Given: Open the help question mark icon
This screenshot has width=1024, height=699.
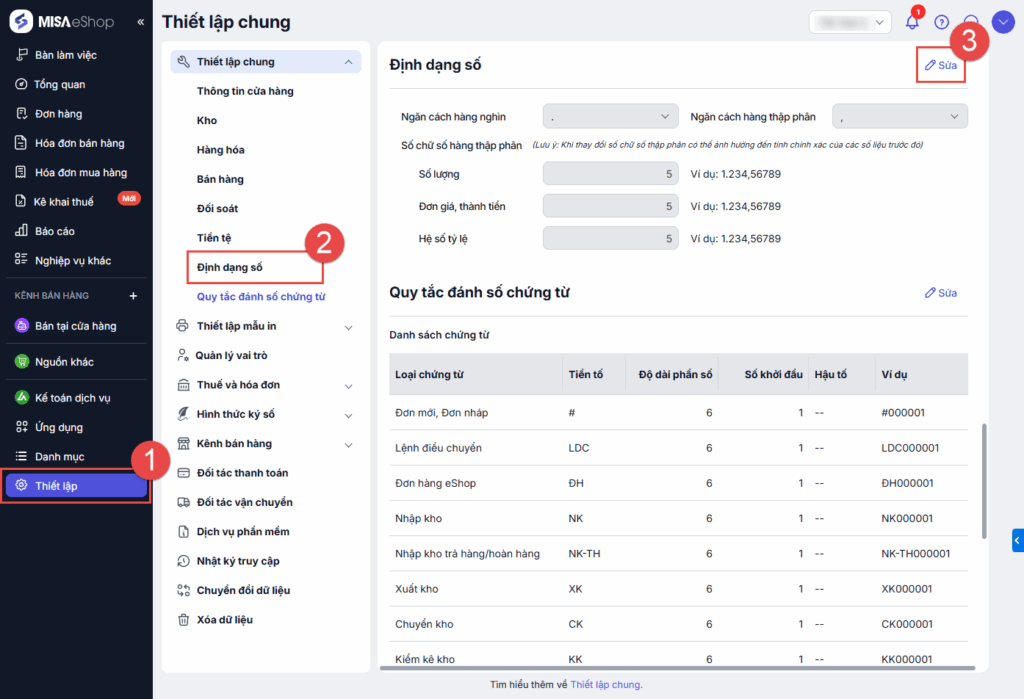Looking at the screenshot, I should (x=941, y=22).
